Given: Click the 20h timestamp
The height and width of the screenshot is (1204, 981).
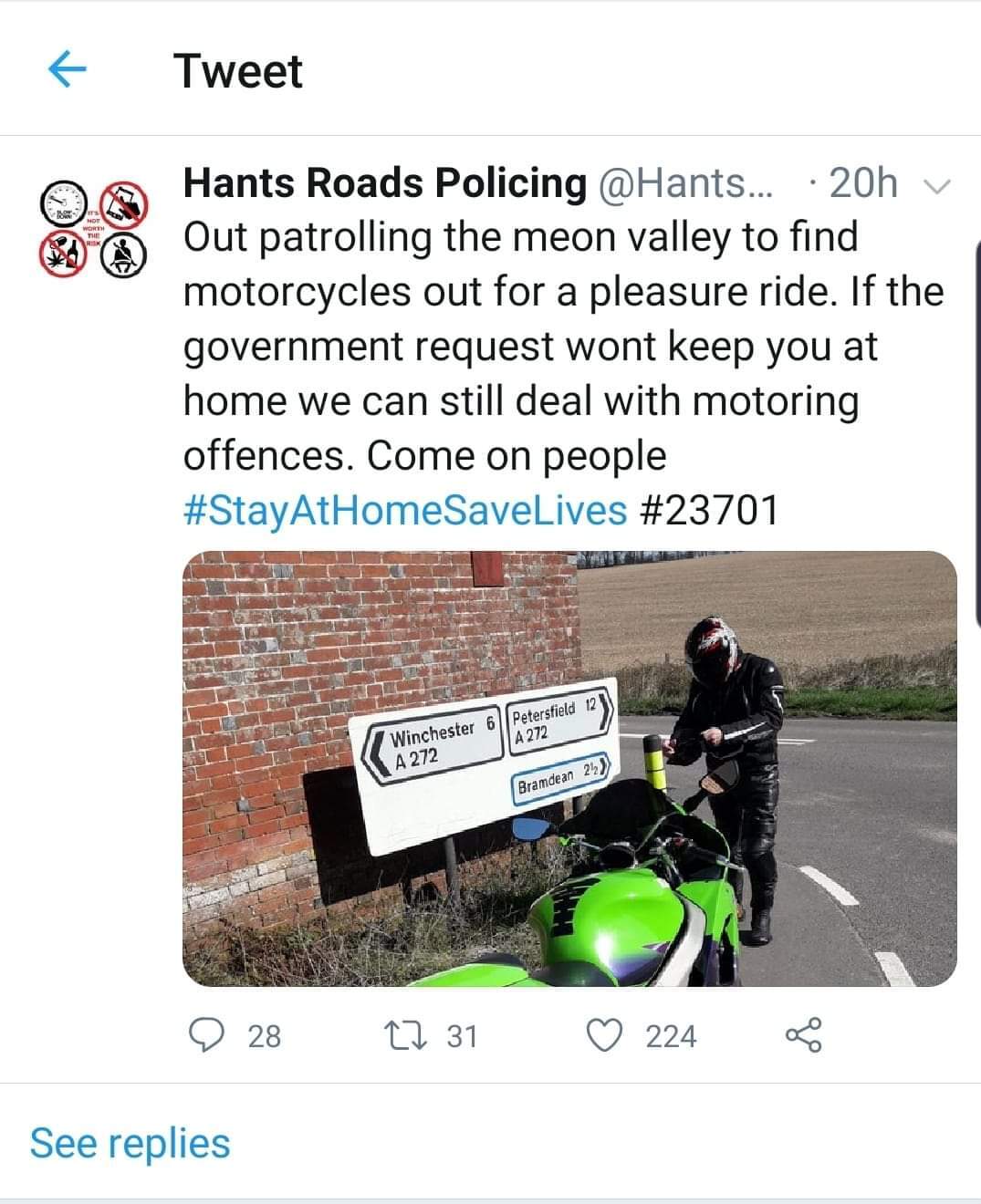Looking at the screenshot, I should [863, 182].
